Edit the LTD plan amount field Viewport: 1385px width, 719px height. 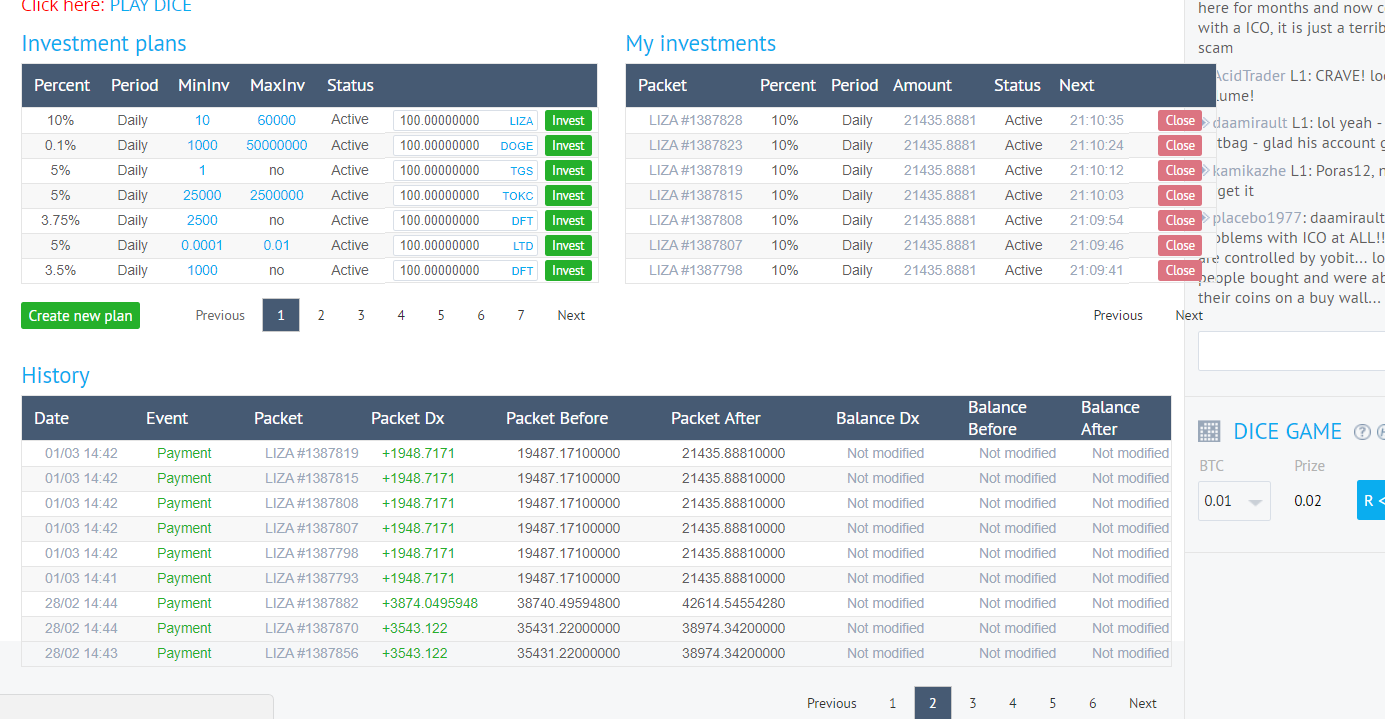(465, 245)
